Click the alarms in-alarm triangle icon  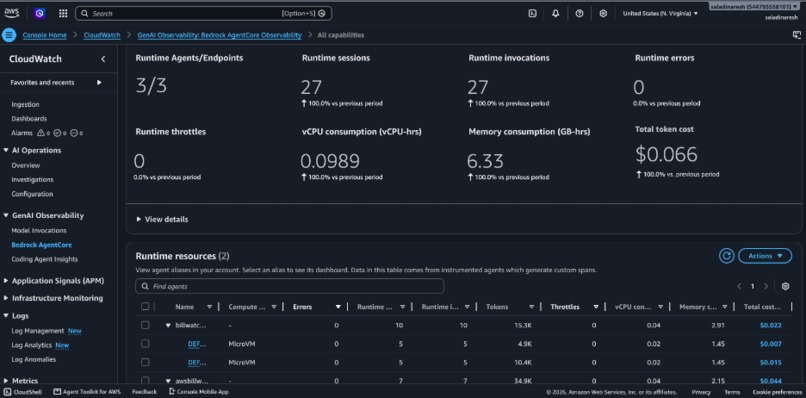(x=41, y=133)
